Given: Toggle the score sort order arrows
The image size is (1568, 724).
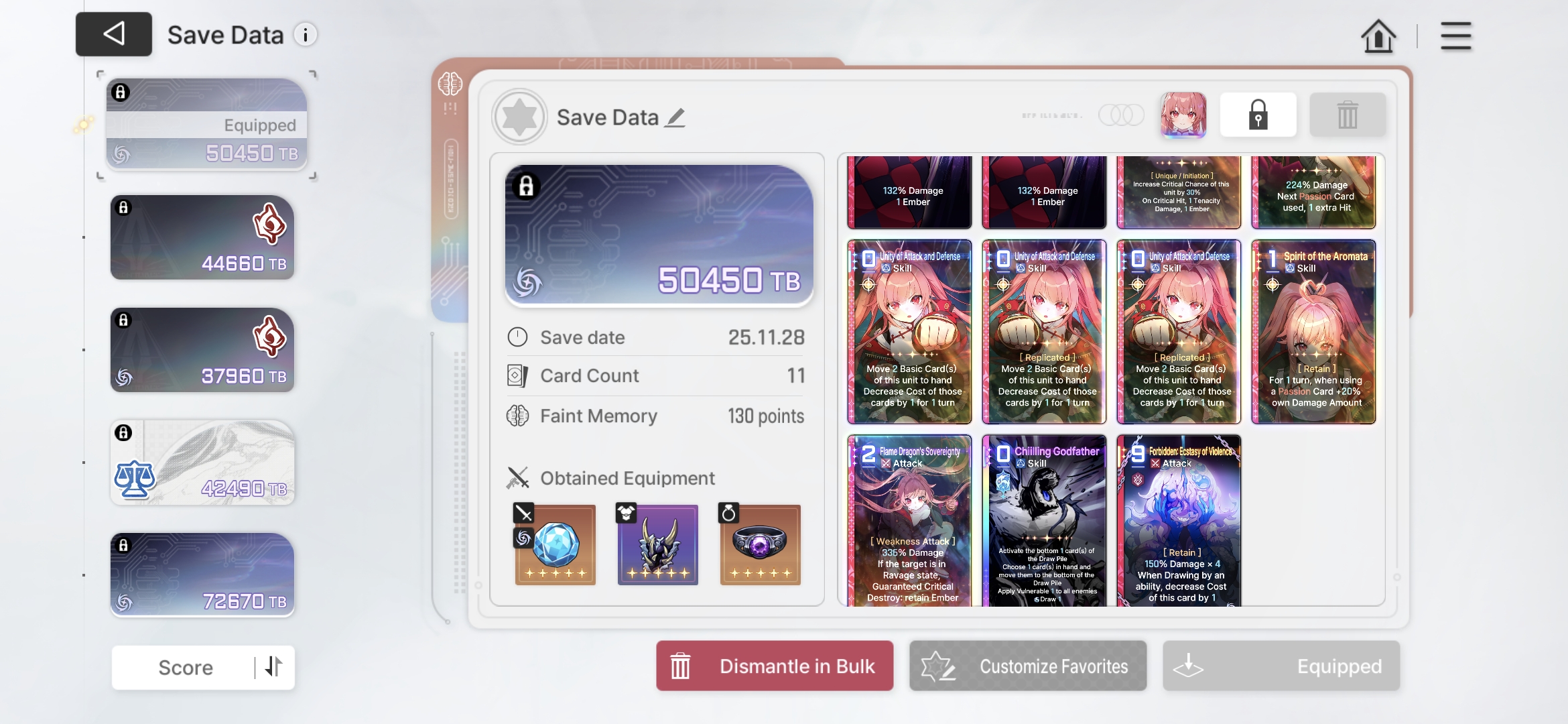Looking at the screenshot, I should click(x=273, y=666).
